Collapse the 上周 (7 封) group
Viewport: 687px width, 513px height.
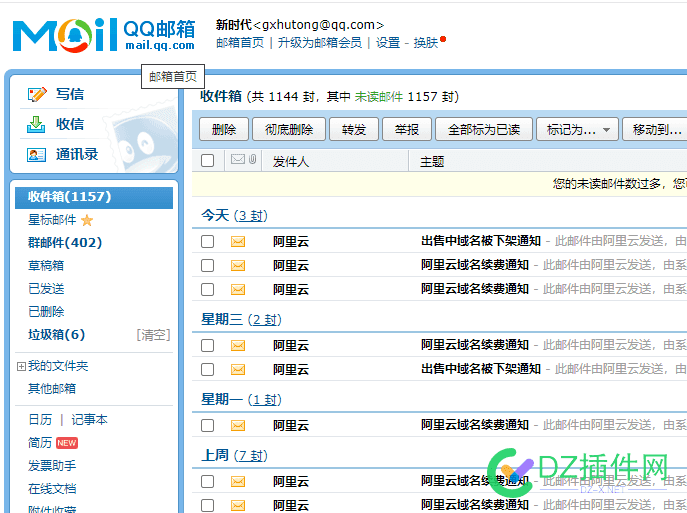[234, 456]
